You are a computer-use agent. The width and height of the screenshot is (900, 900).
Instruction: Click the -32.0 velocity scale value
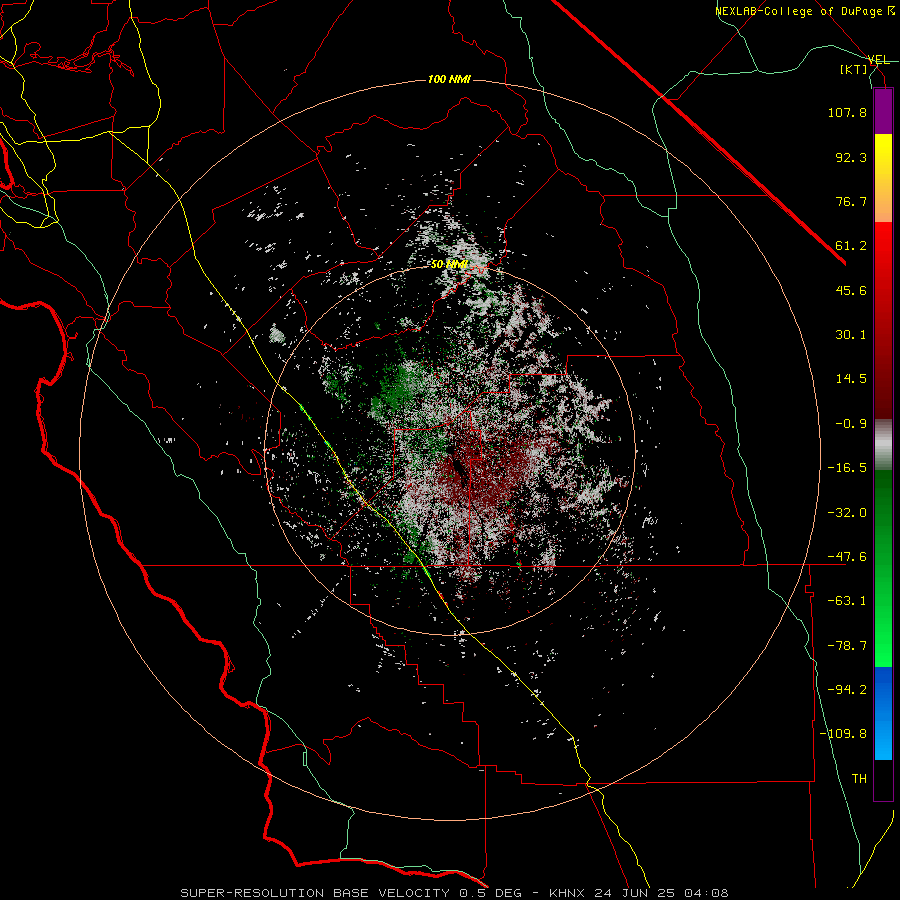tap(847, 513)
